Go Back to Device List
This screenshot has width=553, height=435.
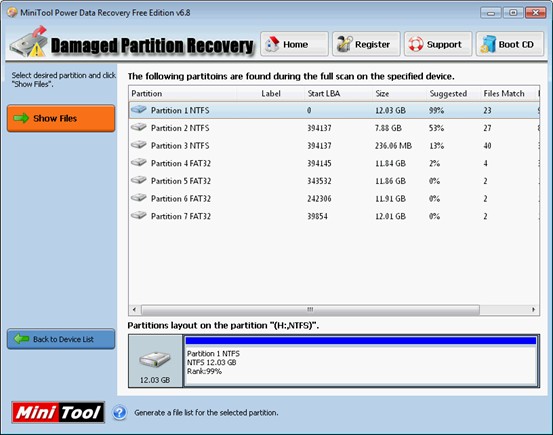[61, 339]
